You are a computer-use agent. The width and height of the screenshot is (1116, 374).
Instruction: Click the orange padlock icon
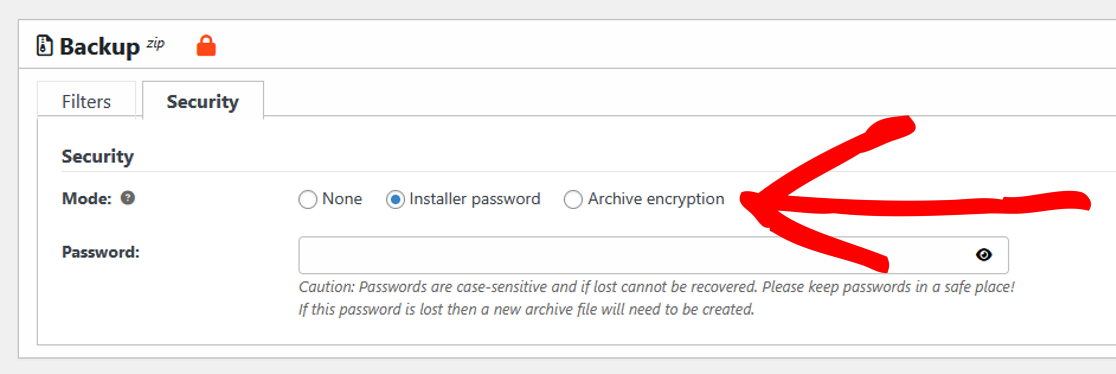click(206, 46)
